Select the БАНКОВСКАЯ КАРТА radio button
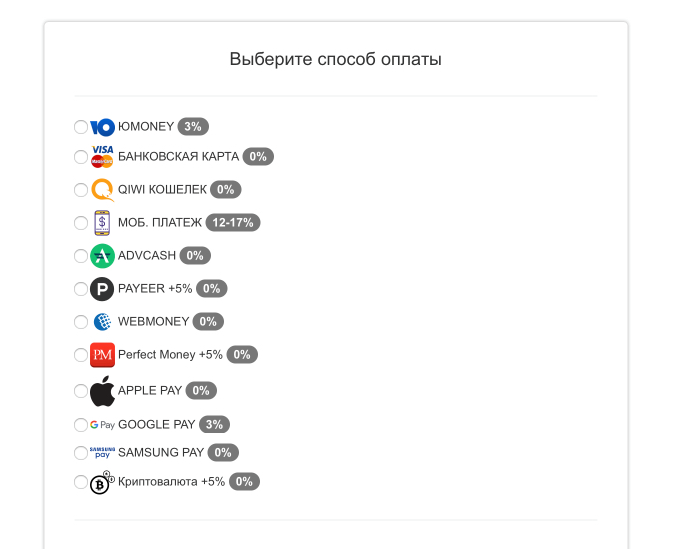 [81, 157]
